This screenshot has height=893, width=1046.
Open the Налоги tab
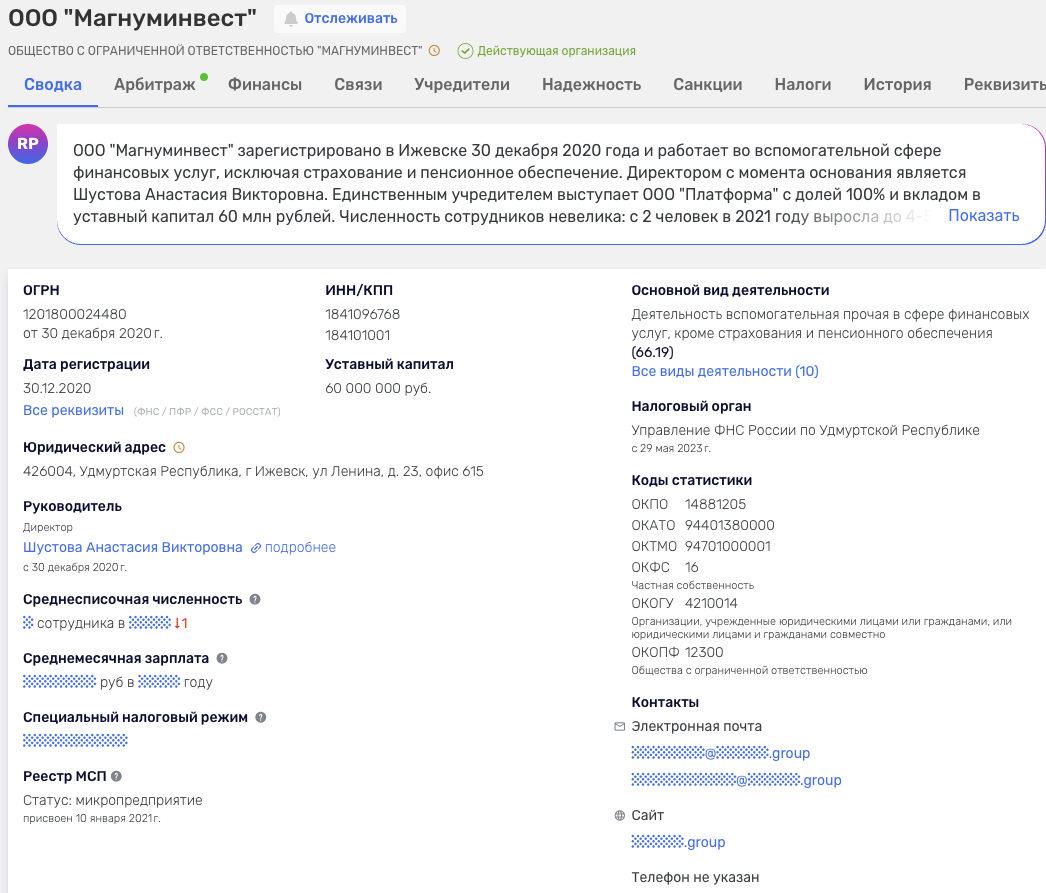[x=802, y=85]
